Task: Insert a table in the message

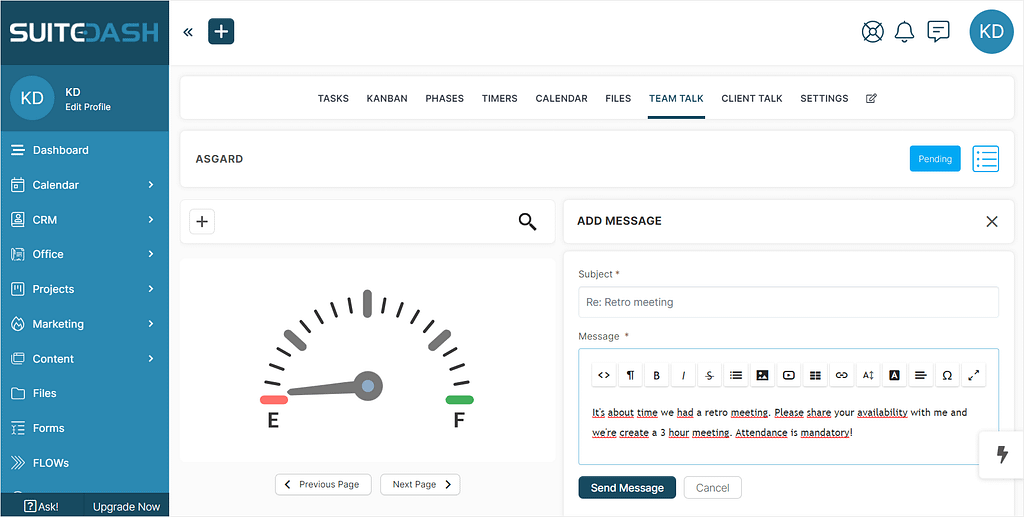Action: click(815, 375)
